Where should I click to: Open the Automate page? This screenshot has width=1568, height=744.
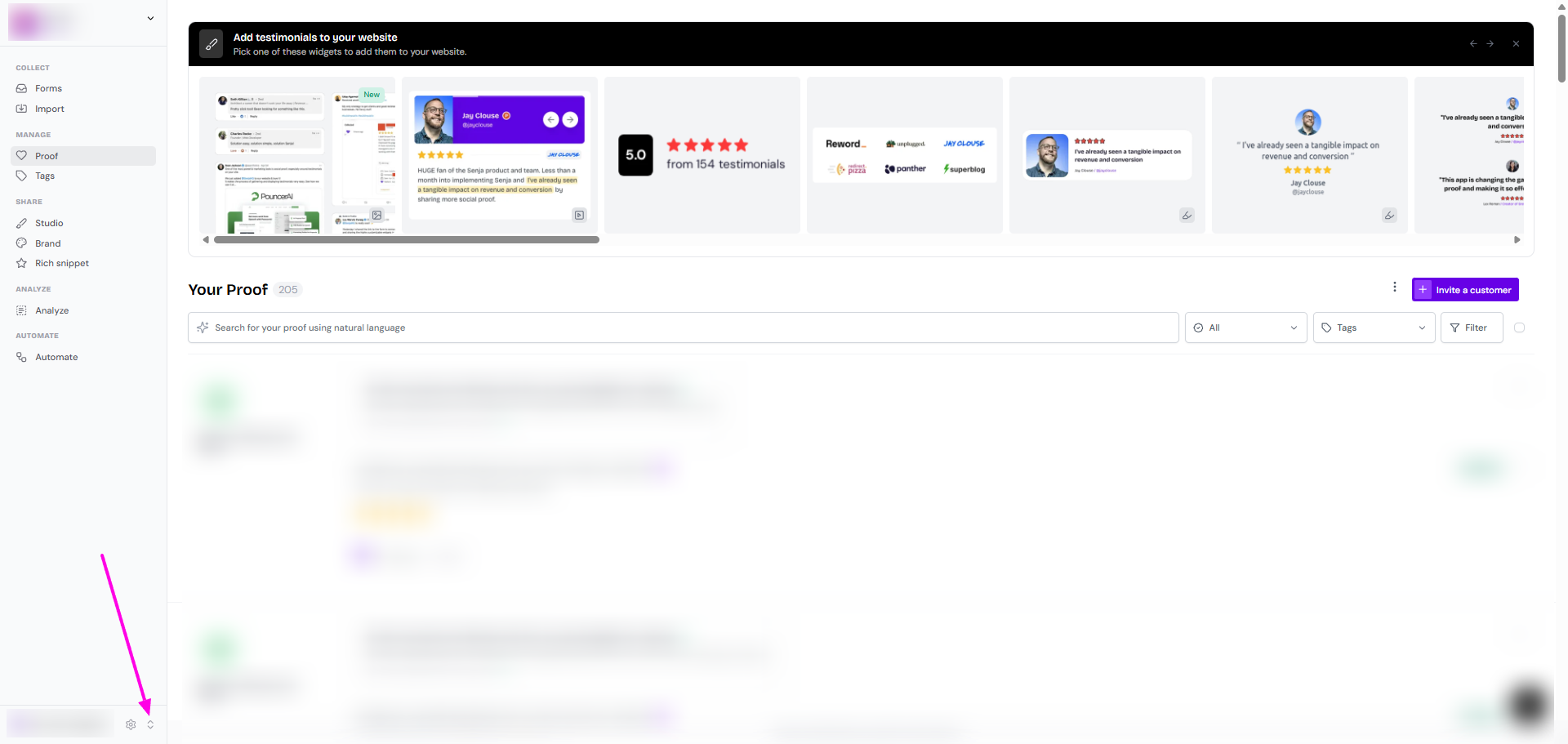(56, 357)
